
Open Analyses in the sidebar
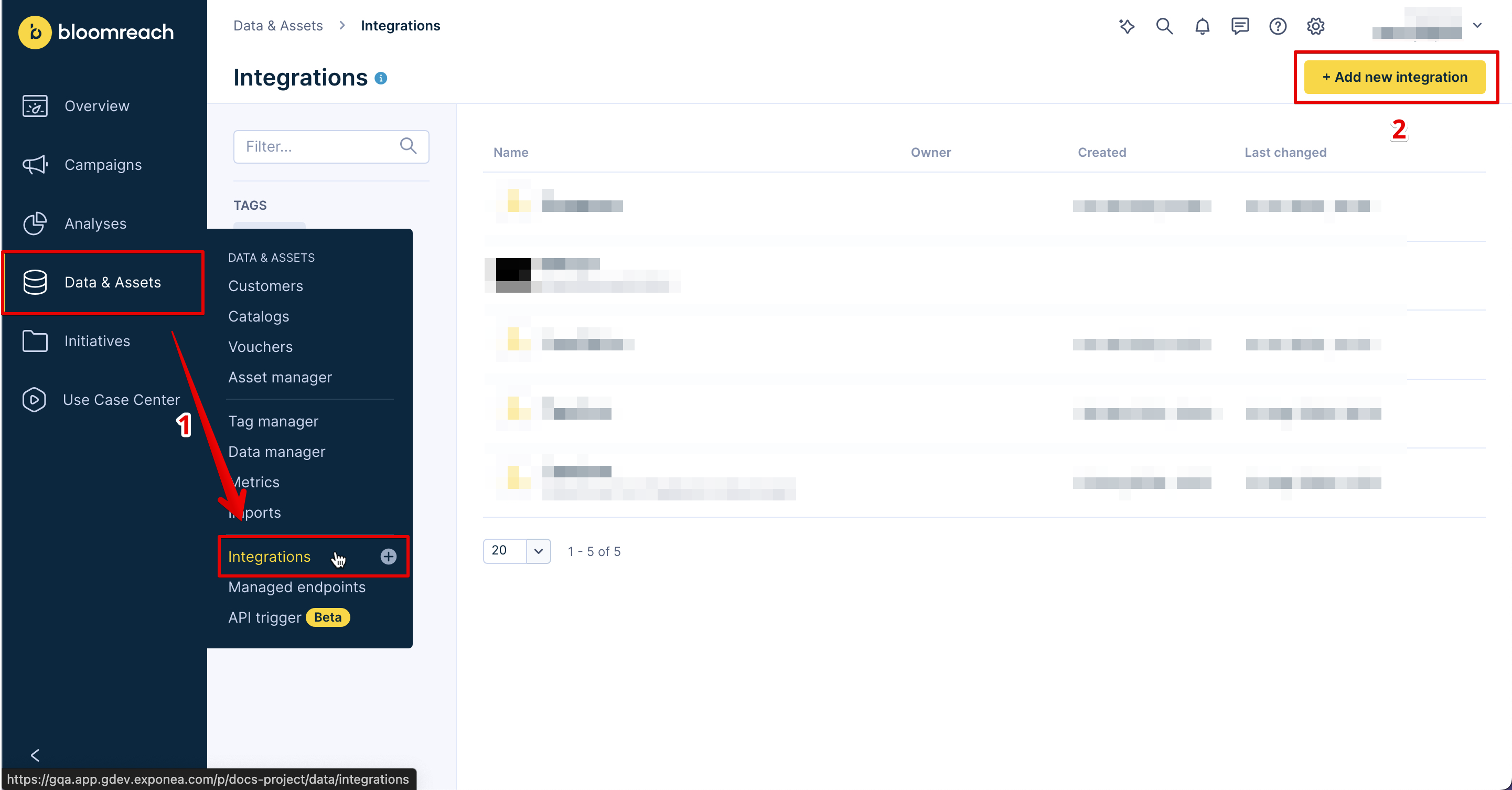pyautogui.click(x=95, y=223)
